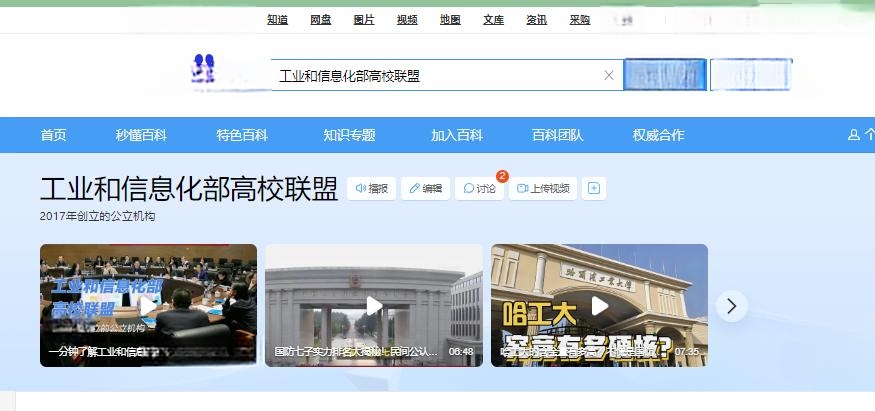Open the 网盘 link in the top bar
Image resolution: width=875 pixels, height=411 pixels.
coord(321,20)
